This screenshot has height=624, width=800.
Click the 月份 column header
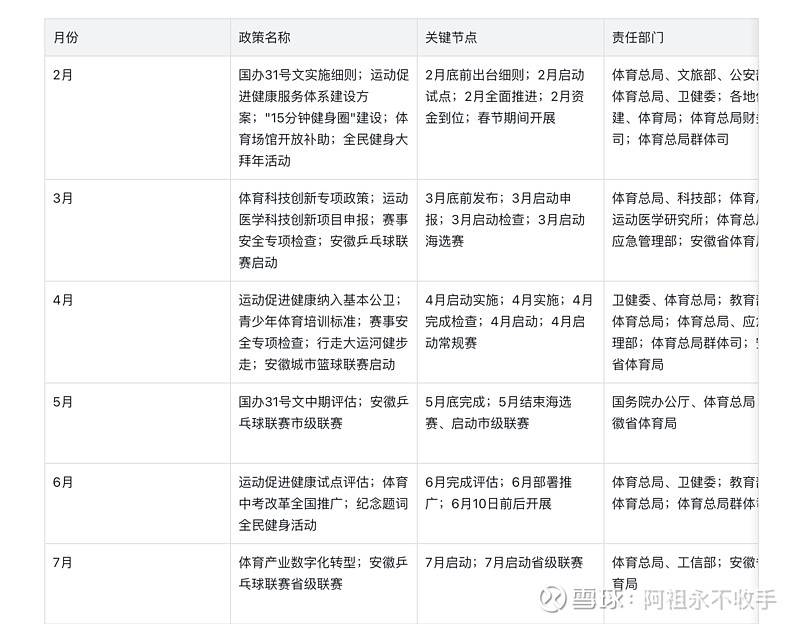(x=137, y=37)
